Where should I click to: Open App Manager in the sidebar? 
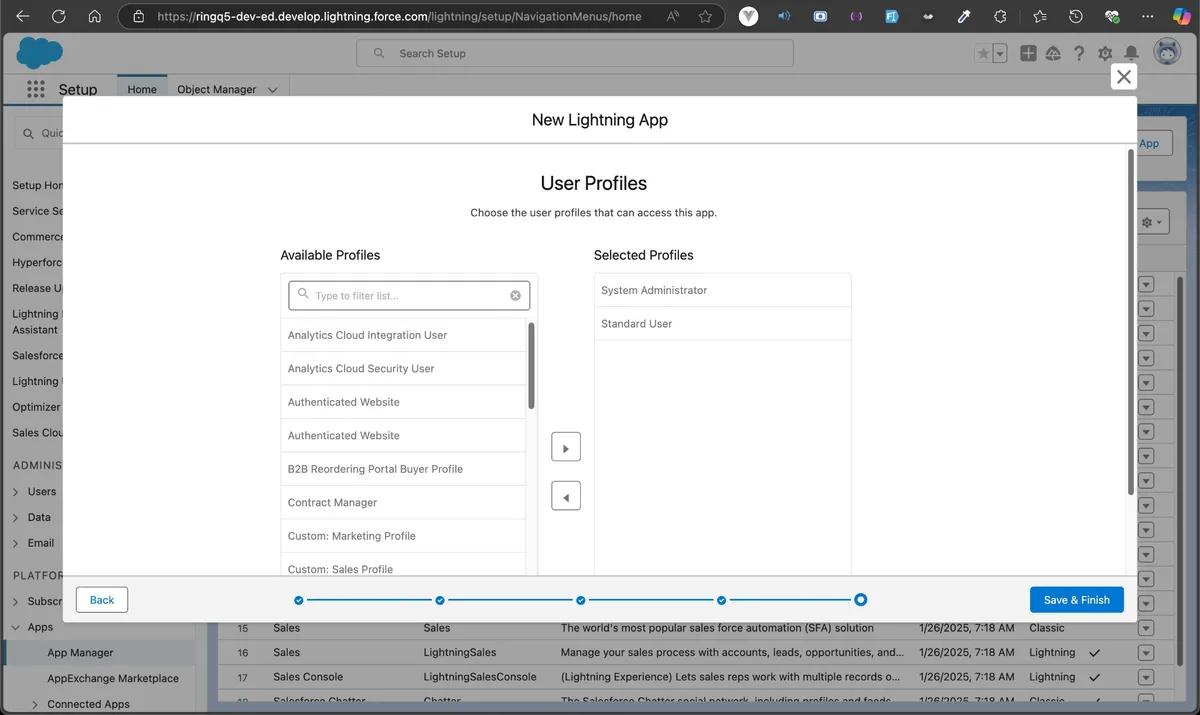click(80, 653)
